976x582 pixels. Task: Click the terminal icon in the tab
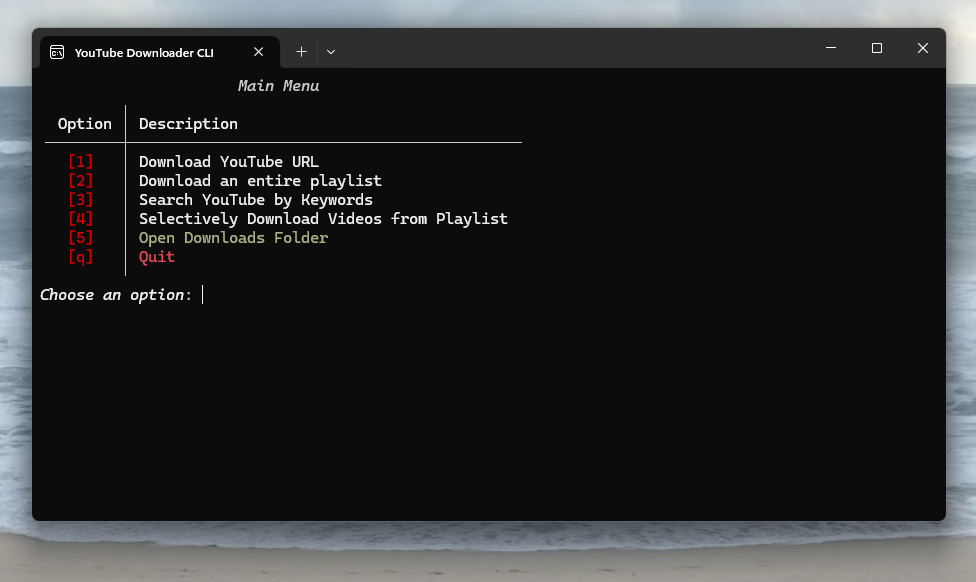57,52
